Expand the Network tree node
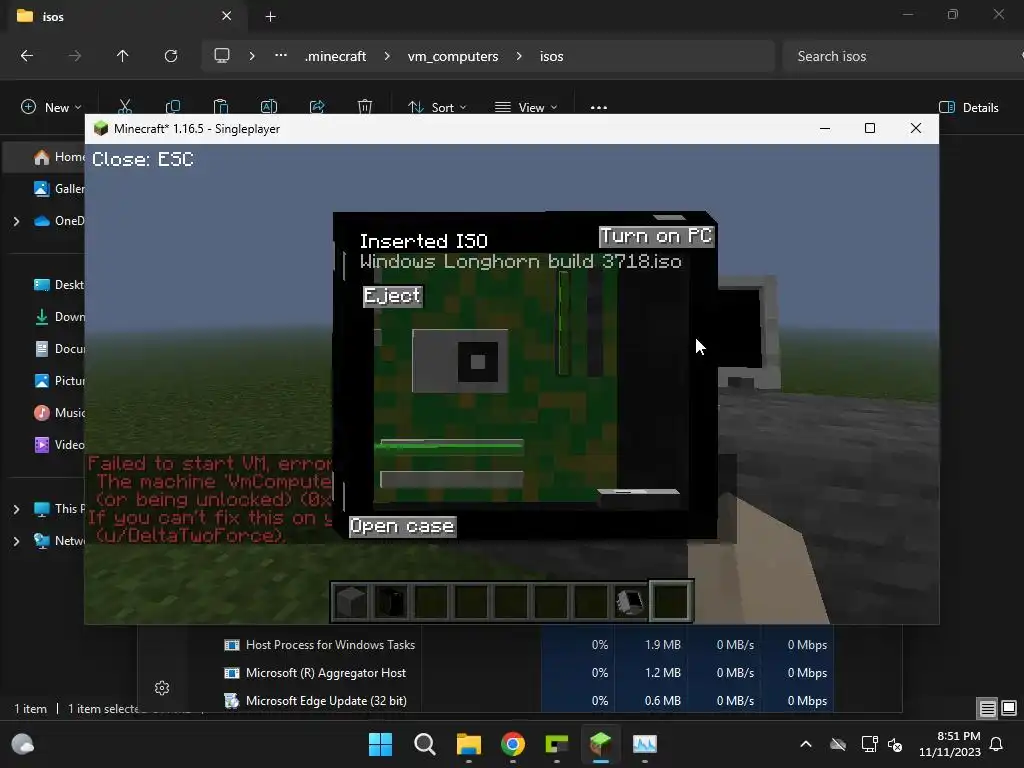 tap(16, 541)
